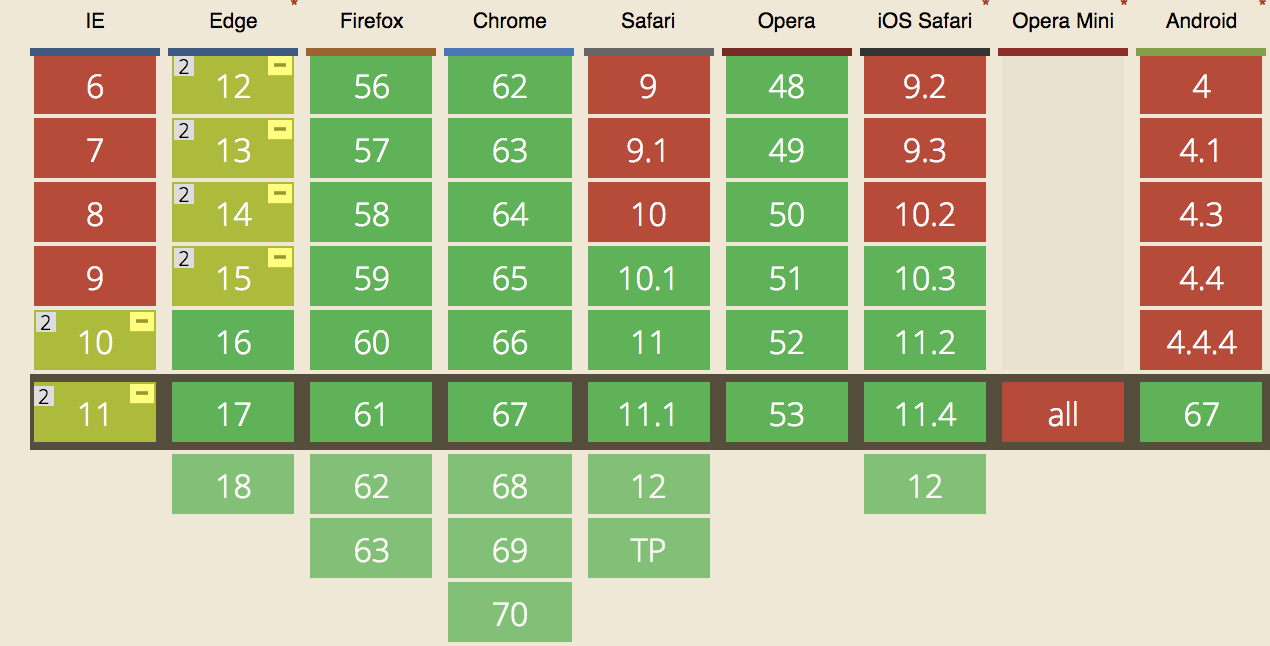
Task: Click the Chrome 70 version cell
Action: (x=510, y=612)
